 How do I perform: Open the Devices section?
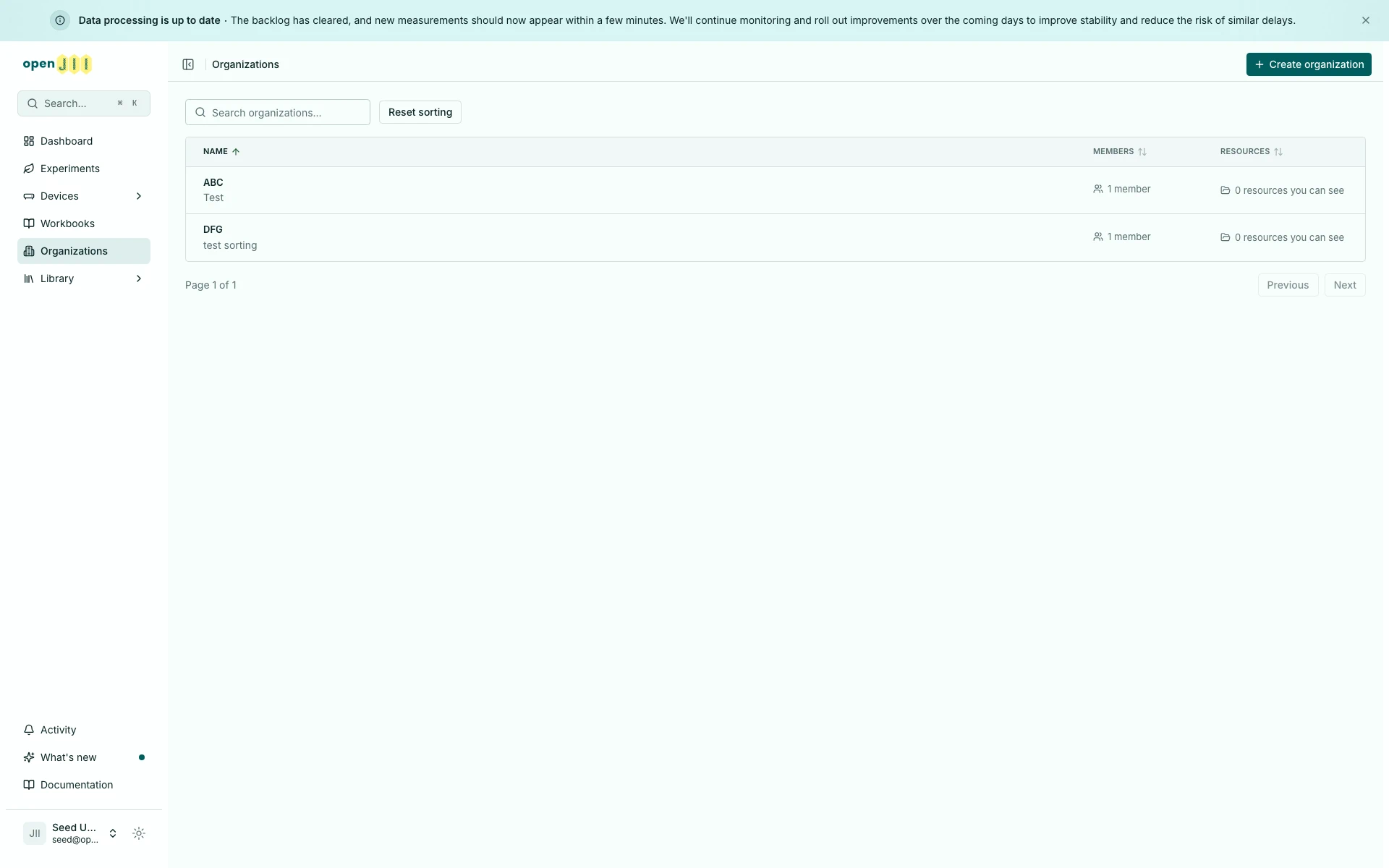(x=84, y=196)
